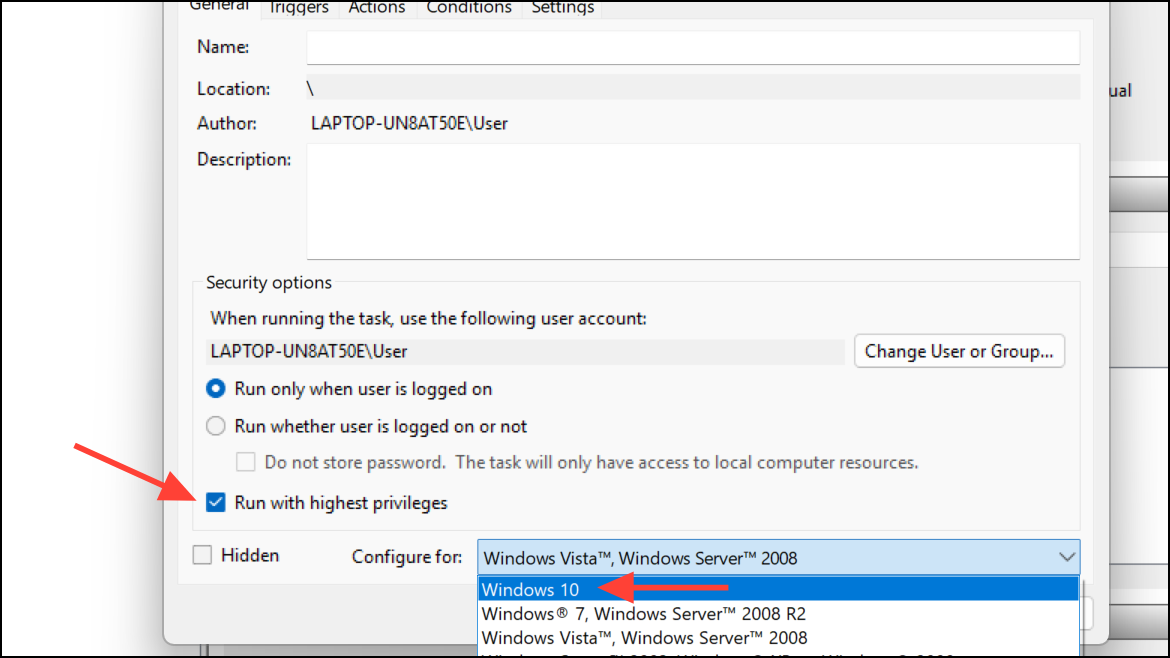
Task: Open the Settings tab
Action: [562, 8]
